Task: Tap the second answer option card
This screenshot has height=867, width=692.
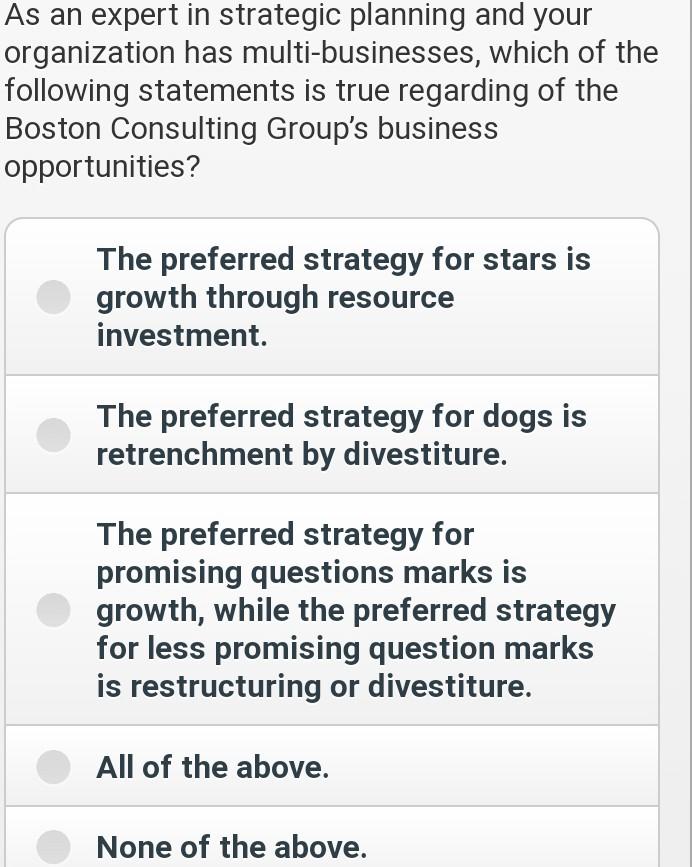Action: [x=333, y=434]
